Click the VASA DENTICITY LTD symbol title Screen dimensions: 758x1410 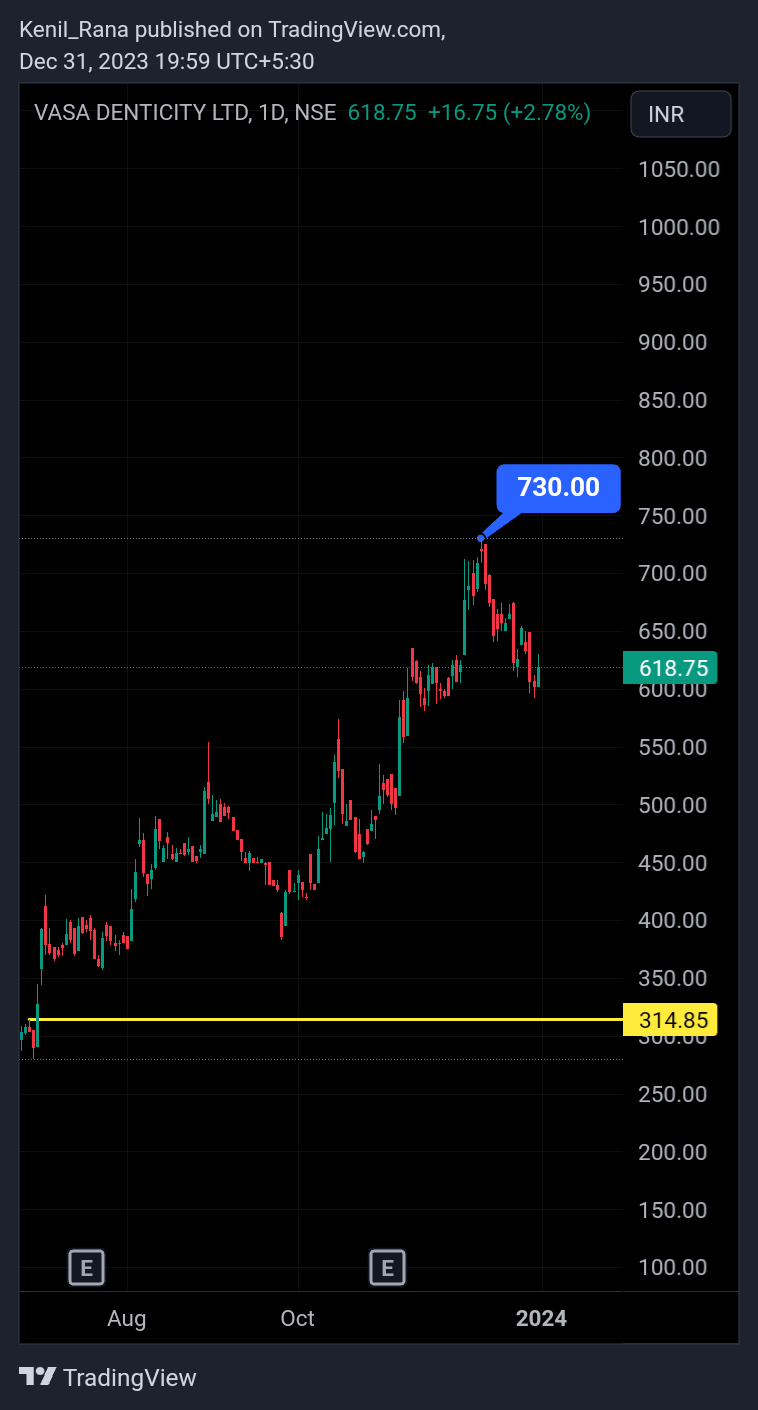[141, 113]
